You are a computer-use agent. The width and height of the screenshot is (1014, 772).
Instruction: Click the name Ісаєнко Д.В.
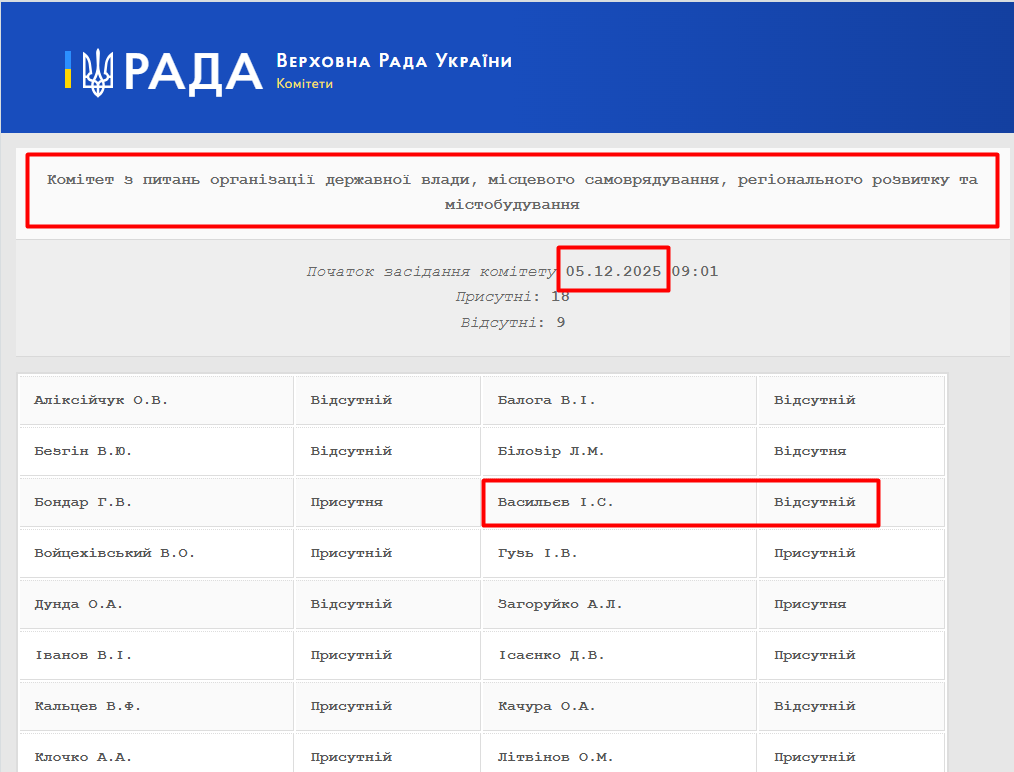pos(551,656)
